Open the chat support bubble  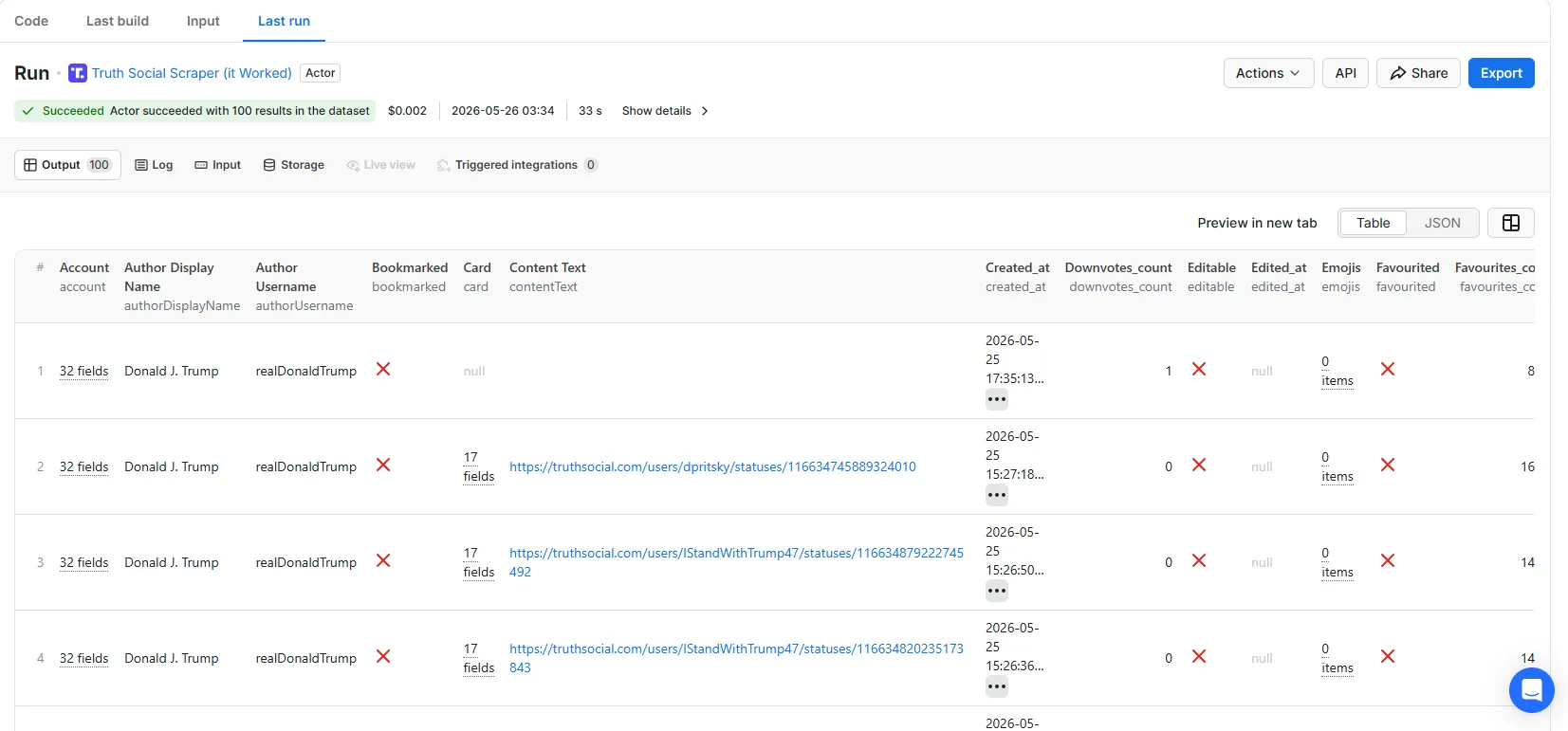(x=1531, y=689)
